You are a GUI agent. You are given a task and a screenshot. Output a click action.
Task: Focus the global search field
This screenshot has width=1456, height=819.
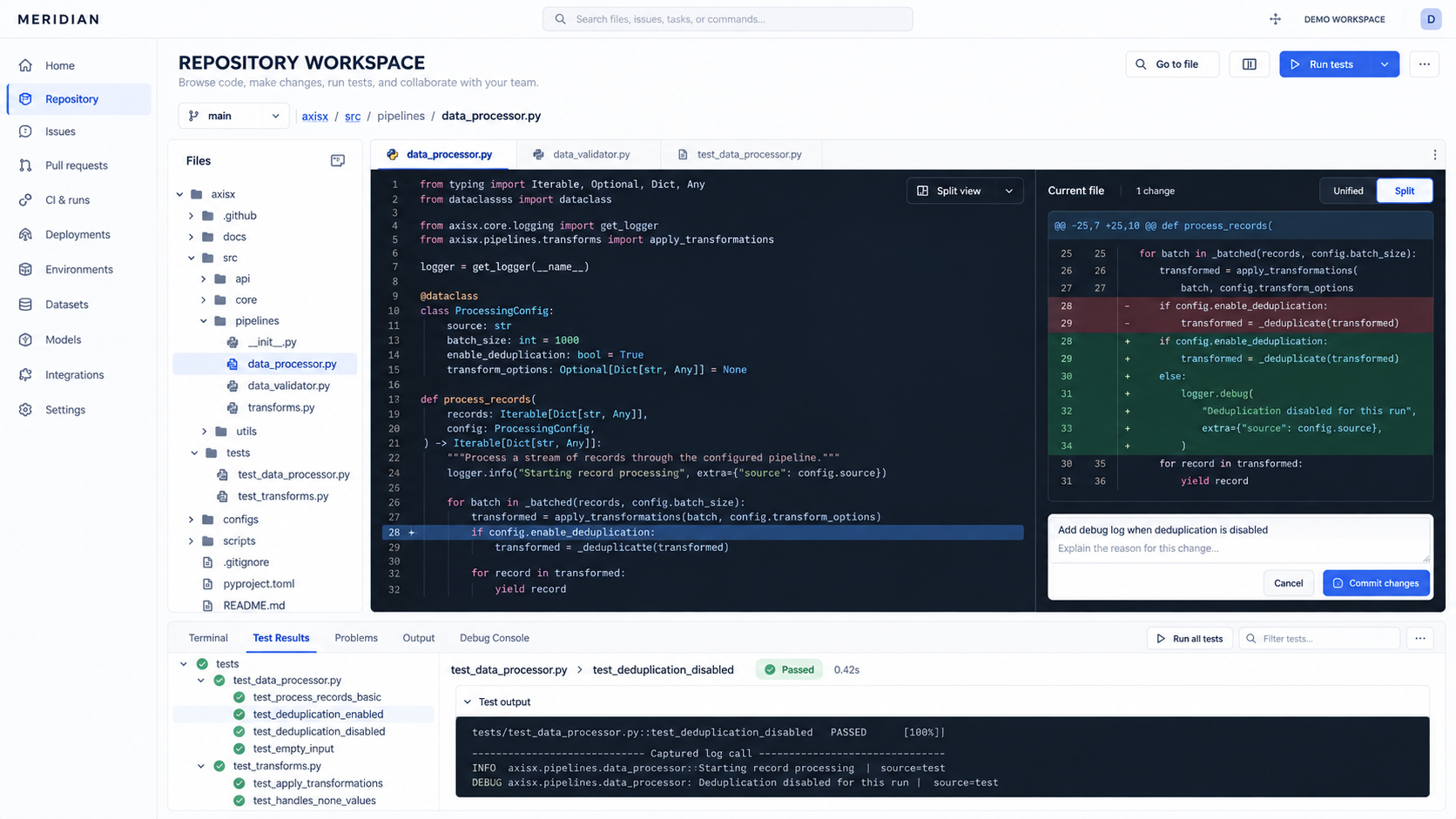point(727,19)
